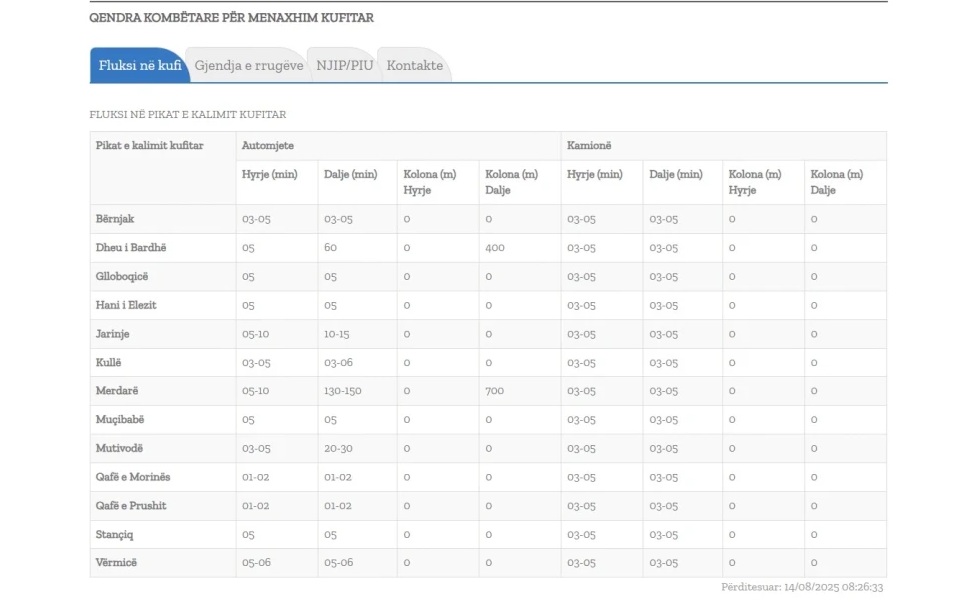Select the Muçibabë row name
Screen dimensions: 966x605
pyautogui.click(x=120, y=420)
